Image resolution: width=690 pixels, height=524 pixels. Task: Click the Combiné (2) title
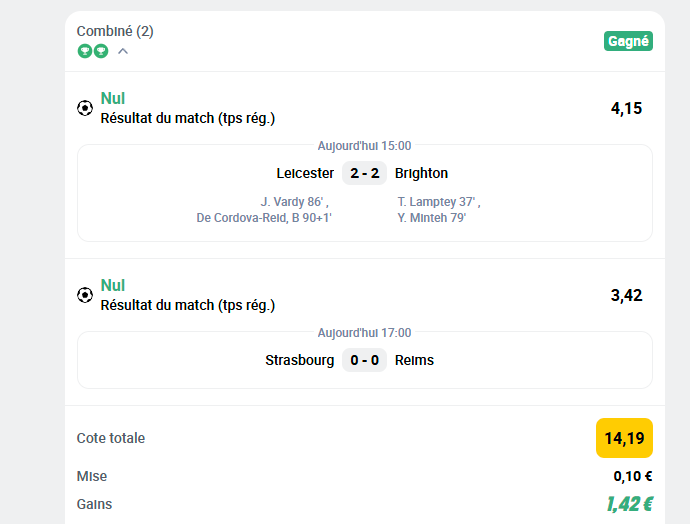coord(115,31)
